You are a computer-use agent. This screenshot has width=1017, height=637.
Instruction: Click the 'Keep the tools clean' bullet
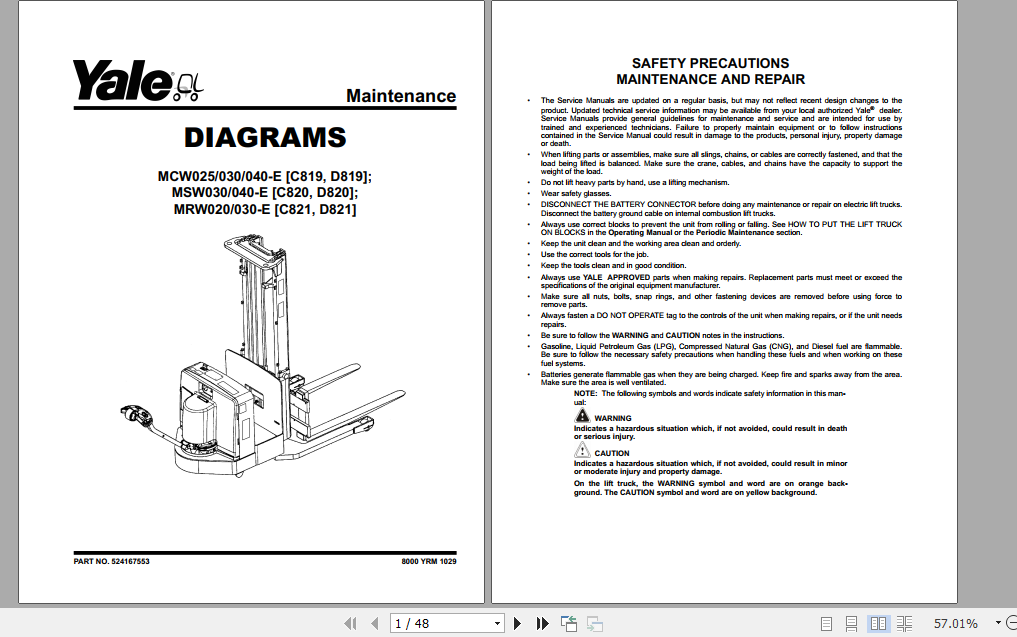click(x=614, y=265)
